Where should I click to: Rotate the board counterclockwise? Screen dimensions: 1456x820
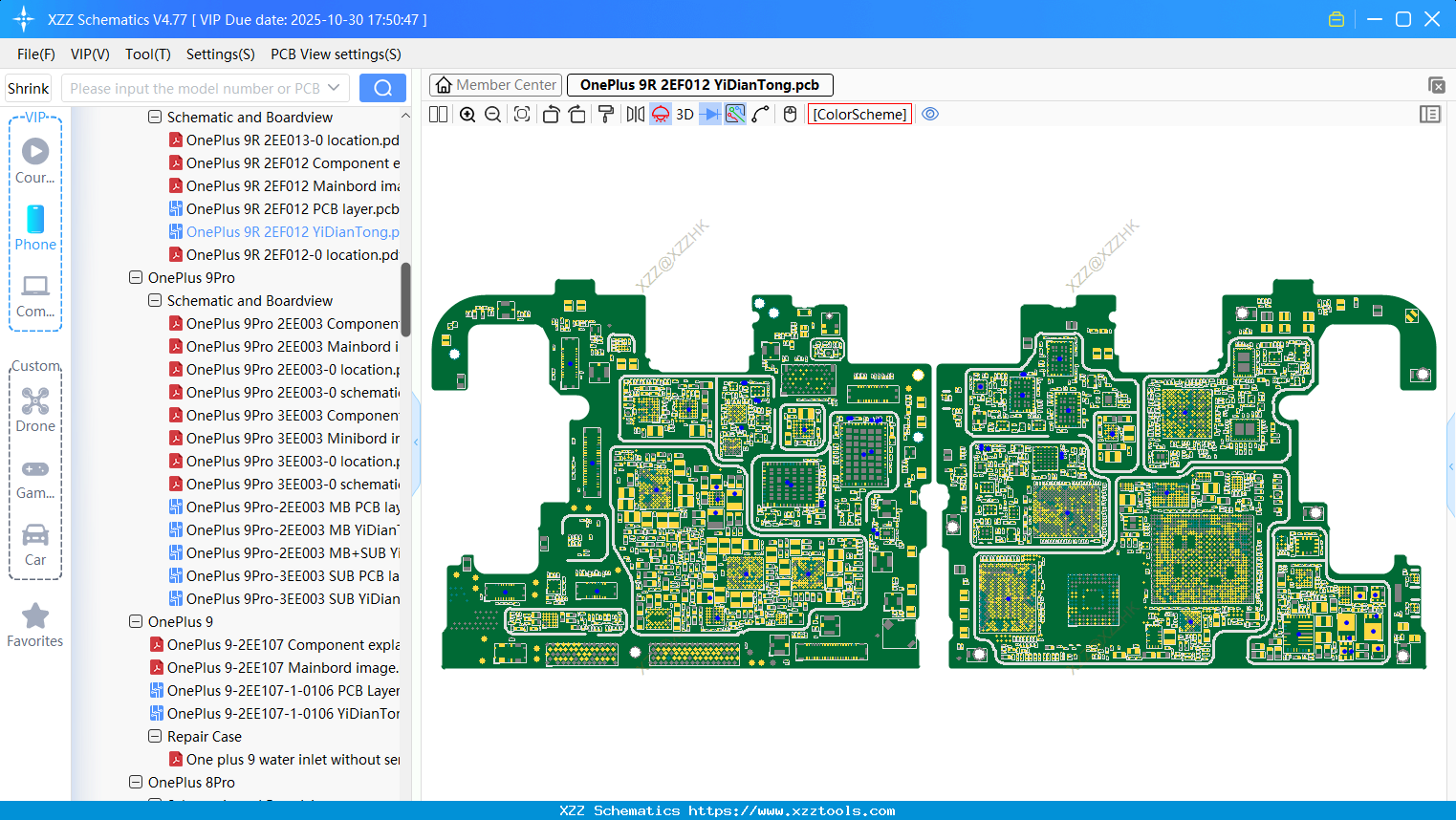click(551, 115)
